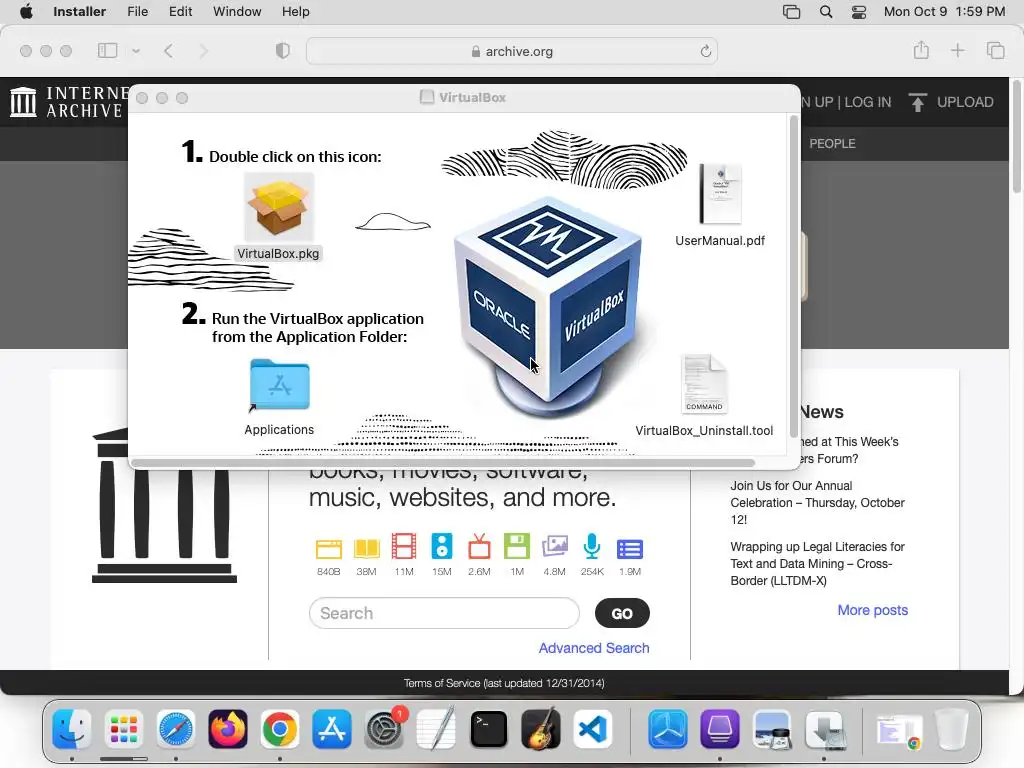Image resolution: width=1024 pixels, height=768 pixels.
Task: Open the Edit menu
Action: (x=180, y=12)
